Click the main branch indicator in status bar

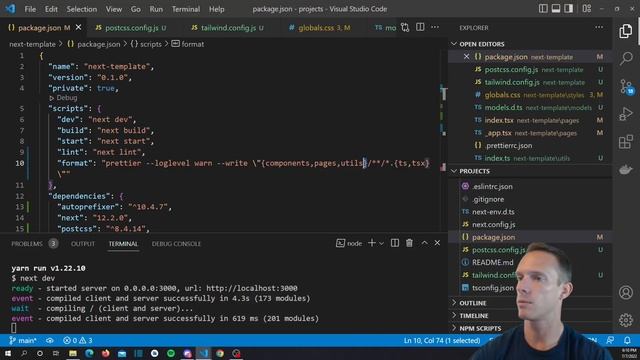click(23, 340)
